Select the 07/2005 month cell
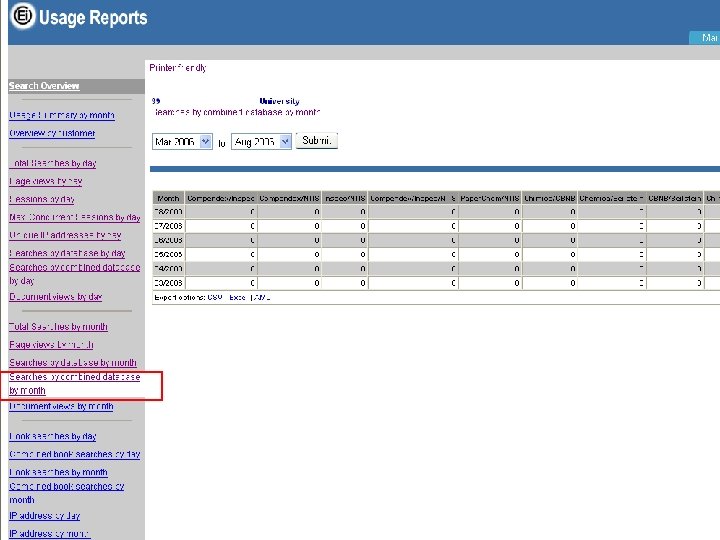The width and height of the screenshot is (720, 540). pyautogui.click(x=169, y=226)
